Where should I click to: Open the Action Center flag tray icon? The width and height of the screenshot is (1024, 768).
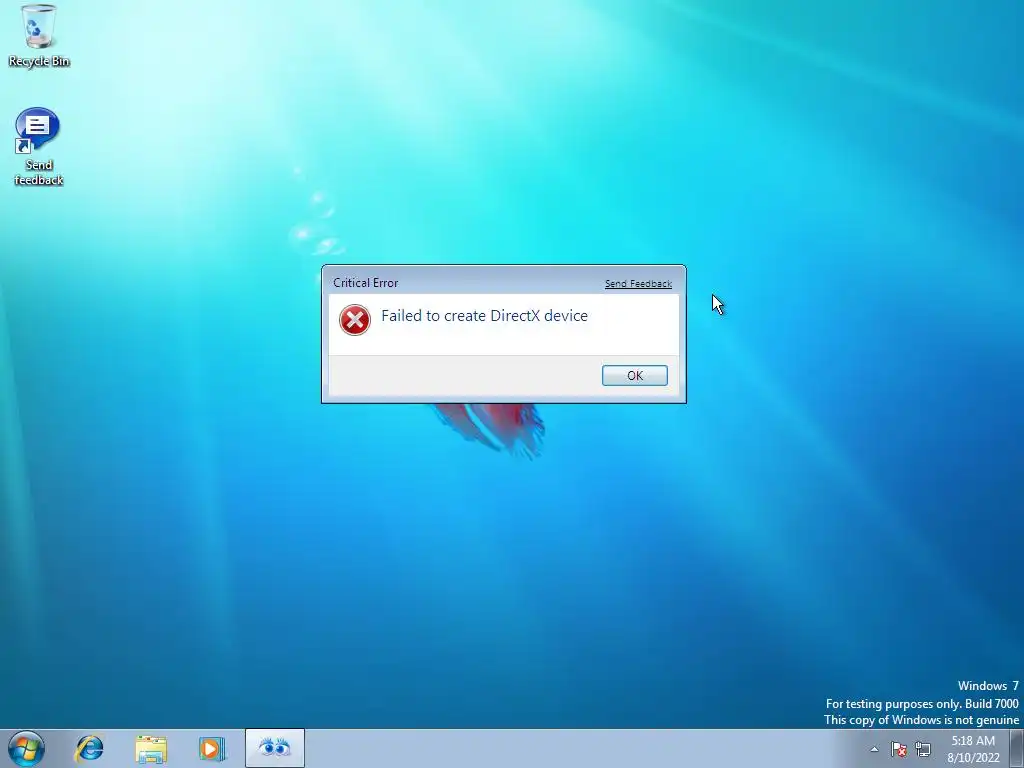click(x=899, y=749)
